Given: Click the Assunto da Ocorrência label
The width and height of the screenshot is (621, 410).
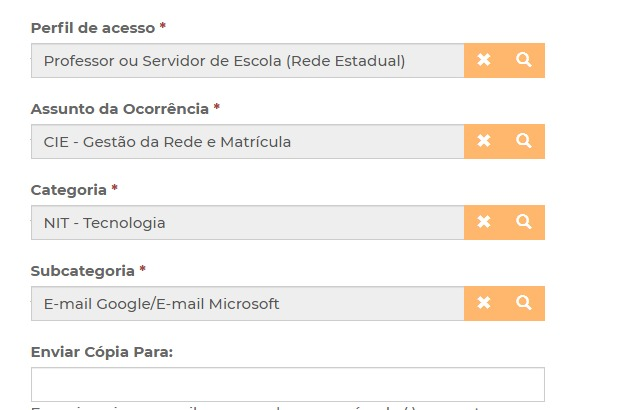Looking at the screenshot, I should tap(120, 108).
